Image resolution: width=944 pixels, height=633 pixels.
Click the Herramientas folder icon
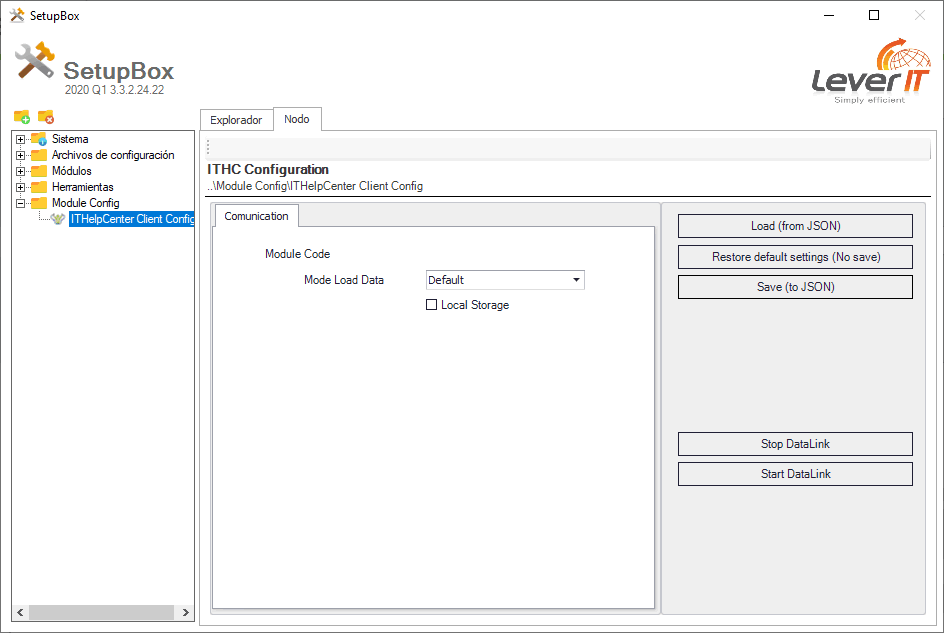[39, 187]
